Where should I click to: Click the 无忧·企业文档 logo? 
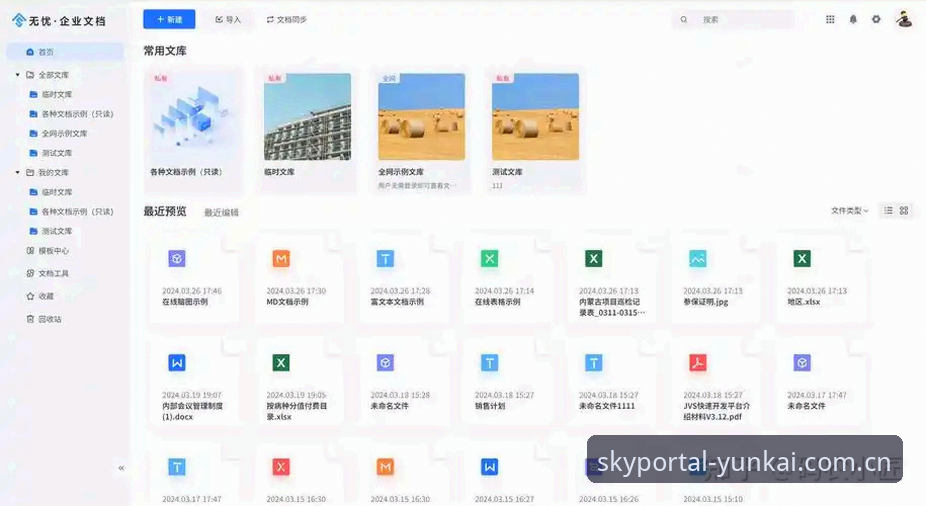click(58, 21)
